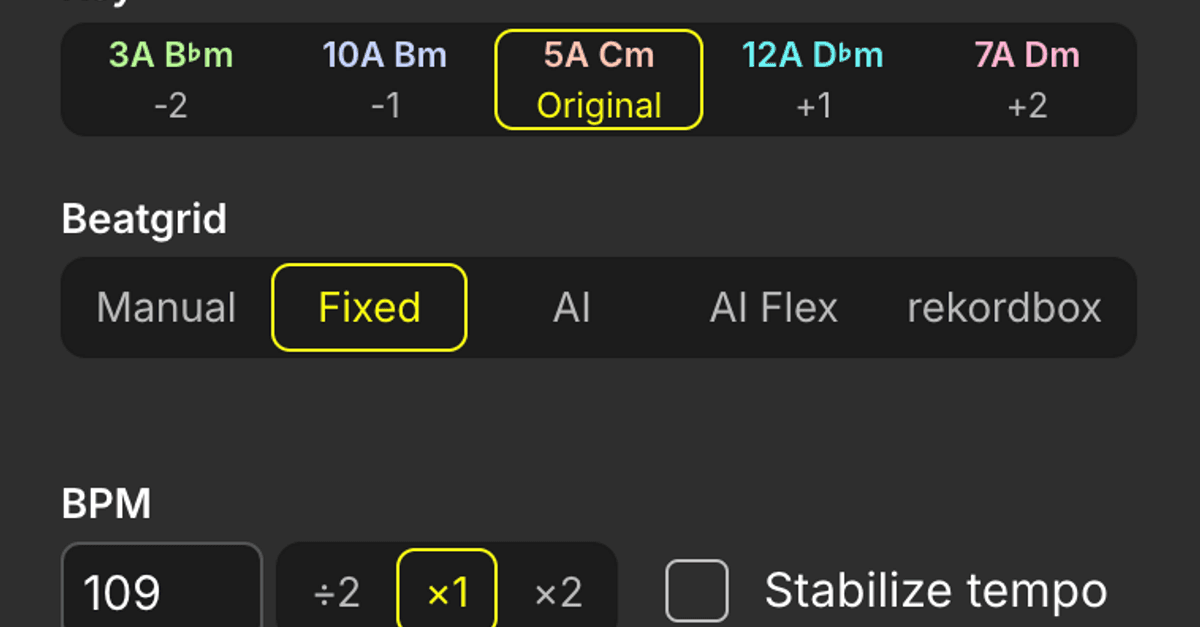Choose the AI beatgrid option

point(572,308)
